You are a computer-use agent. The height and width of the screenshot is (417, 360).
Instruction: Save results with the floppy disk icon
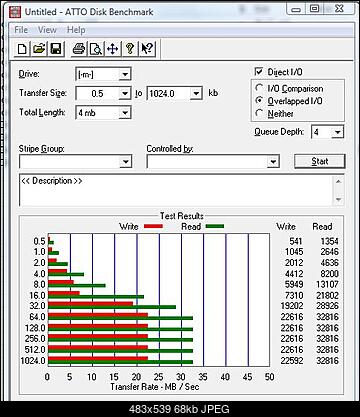point(56,49)
